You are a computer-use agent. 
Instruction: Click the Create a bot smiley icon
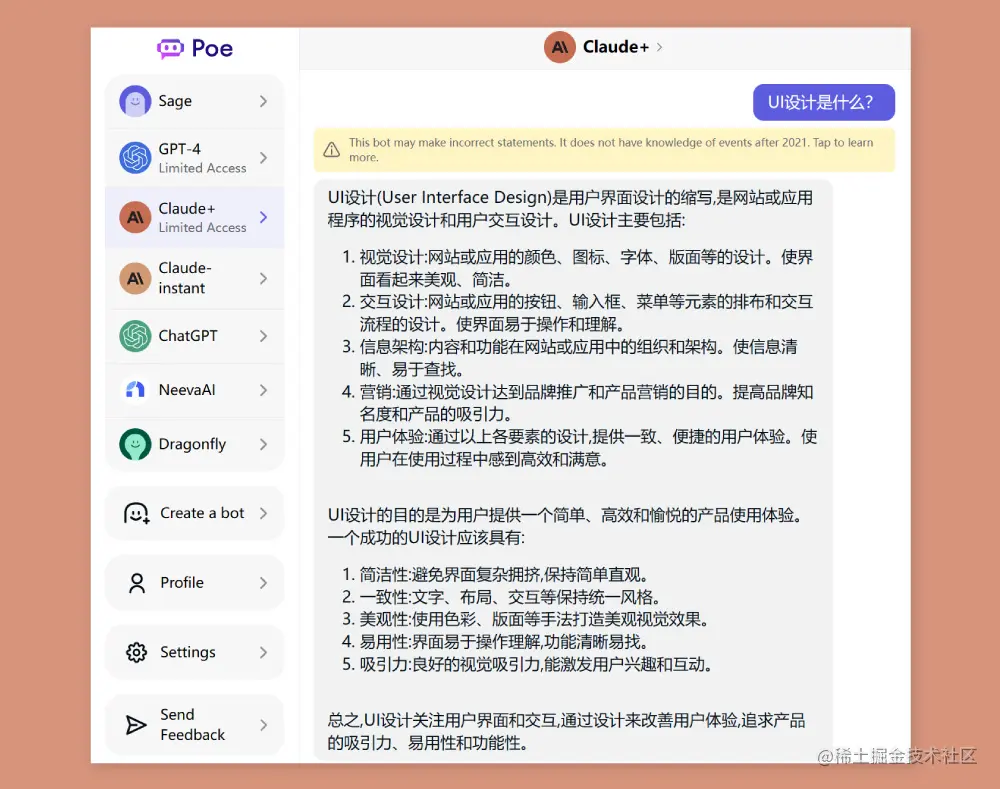tap(135, 513)
